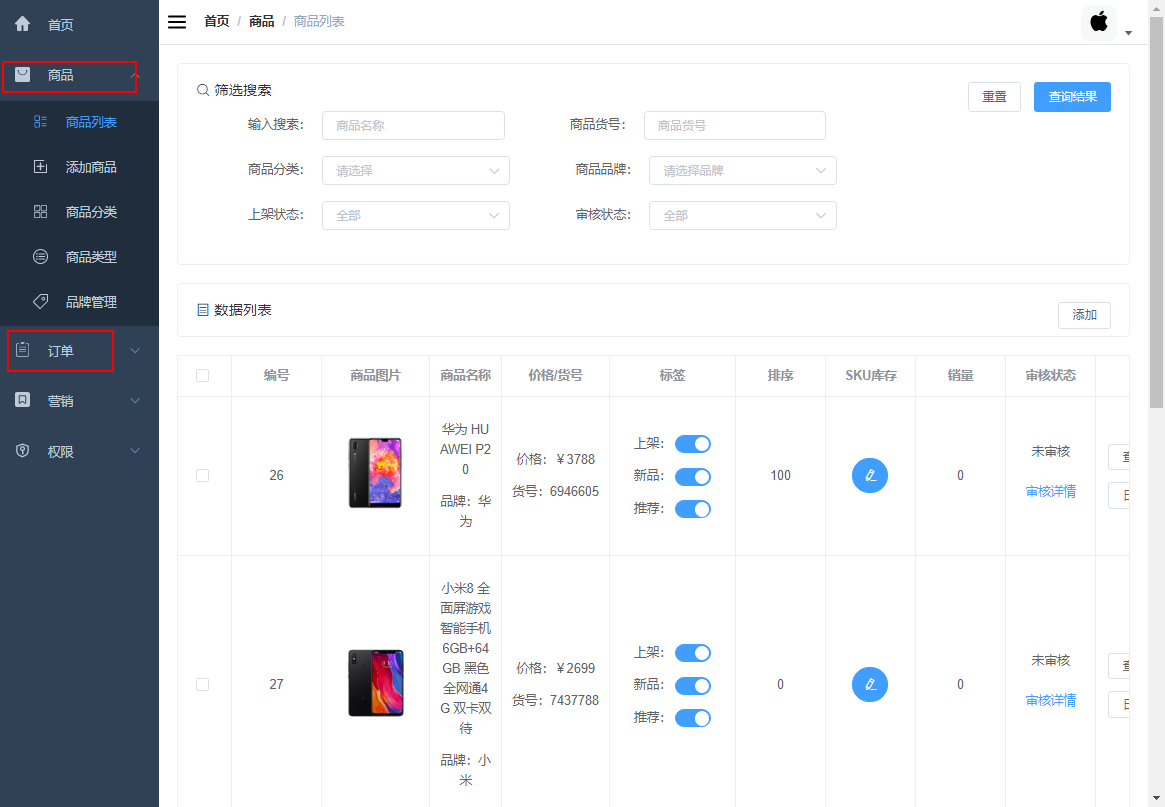The width and height of the screenshot is (1165, 807).
Task: Select 品牌管理 menu item
Action: click(x=79, y=302)
